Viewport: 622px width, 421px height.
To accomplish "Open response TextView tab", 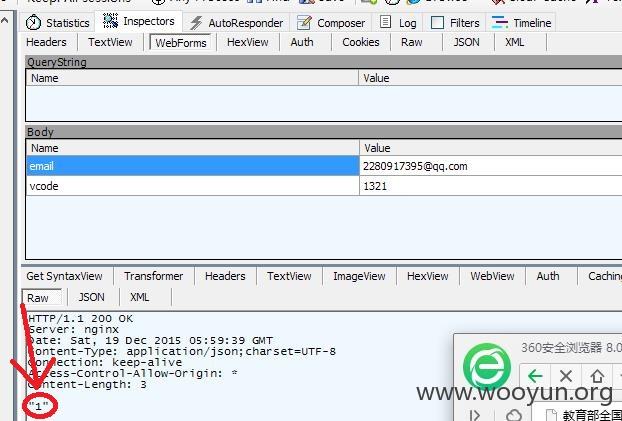I will click(x=289, y=276).
